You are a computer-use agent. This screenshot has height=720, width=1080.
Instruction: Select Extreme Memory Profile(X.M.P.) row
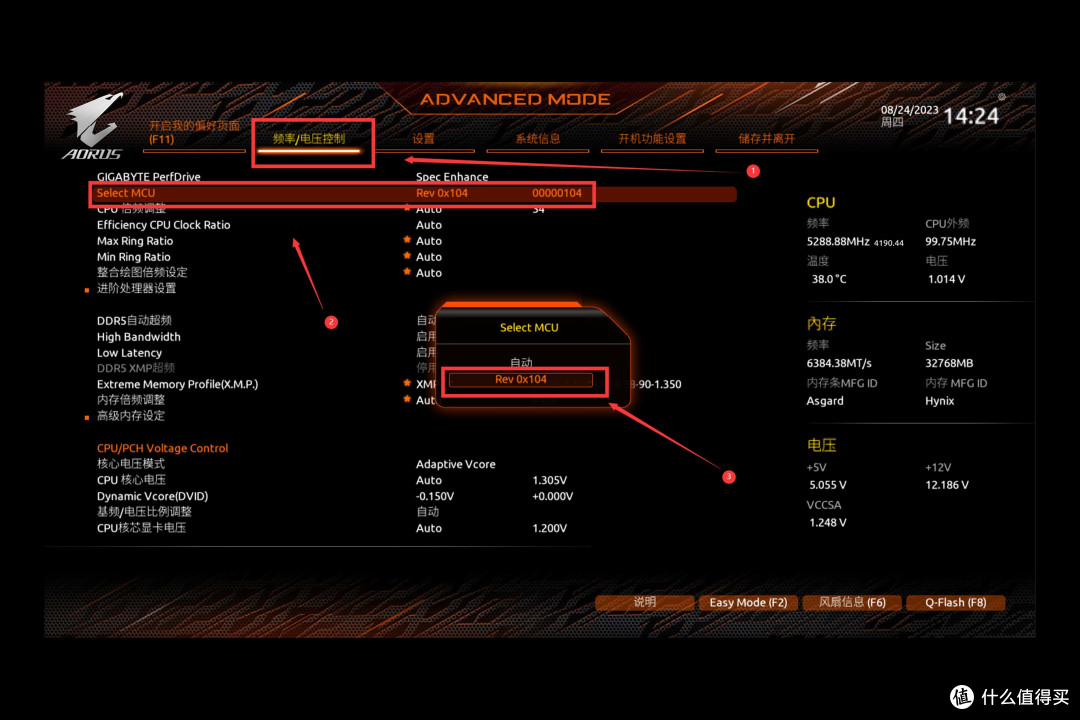[178, 384]
